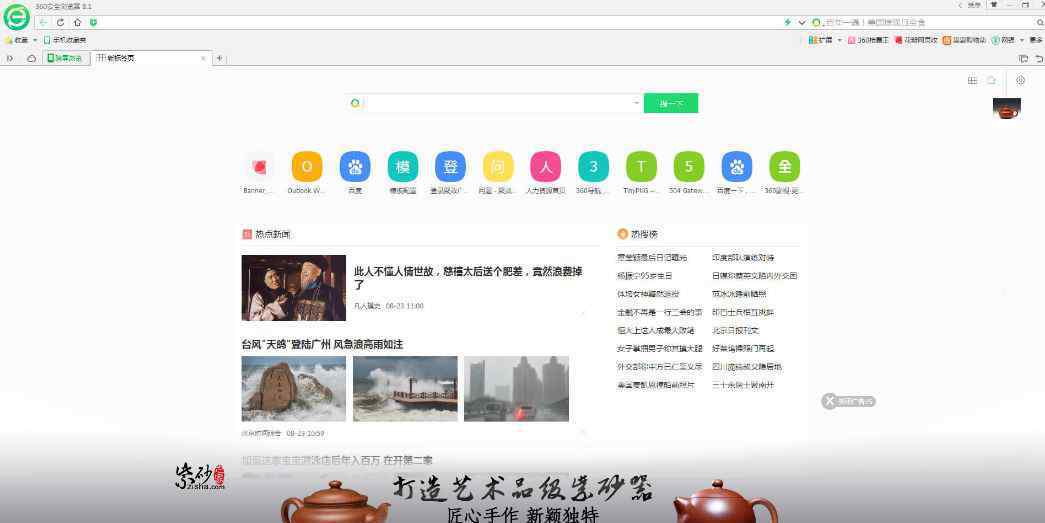This screenshot has width=1045, height=523.
Task: Reload the page with the refresh icon
Action: pos(60,22)
